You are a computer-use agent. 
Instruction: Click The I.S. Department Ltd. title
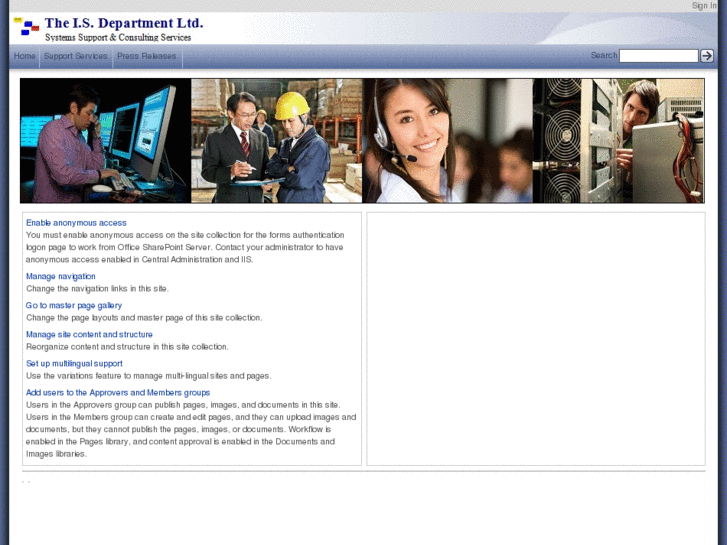click(124, 23)
